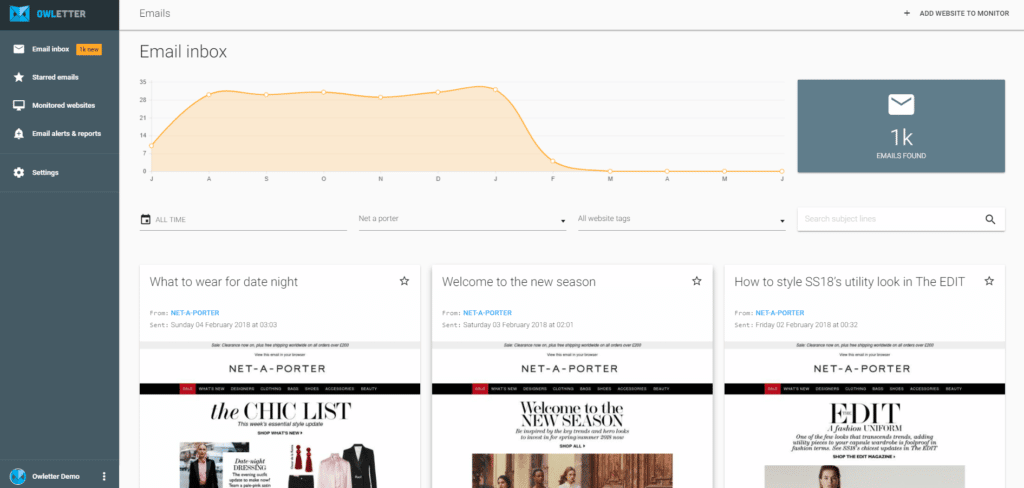Click the search magnifier icon

click(990, 219)
